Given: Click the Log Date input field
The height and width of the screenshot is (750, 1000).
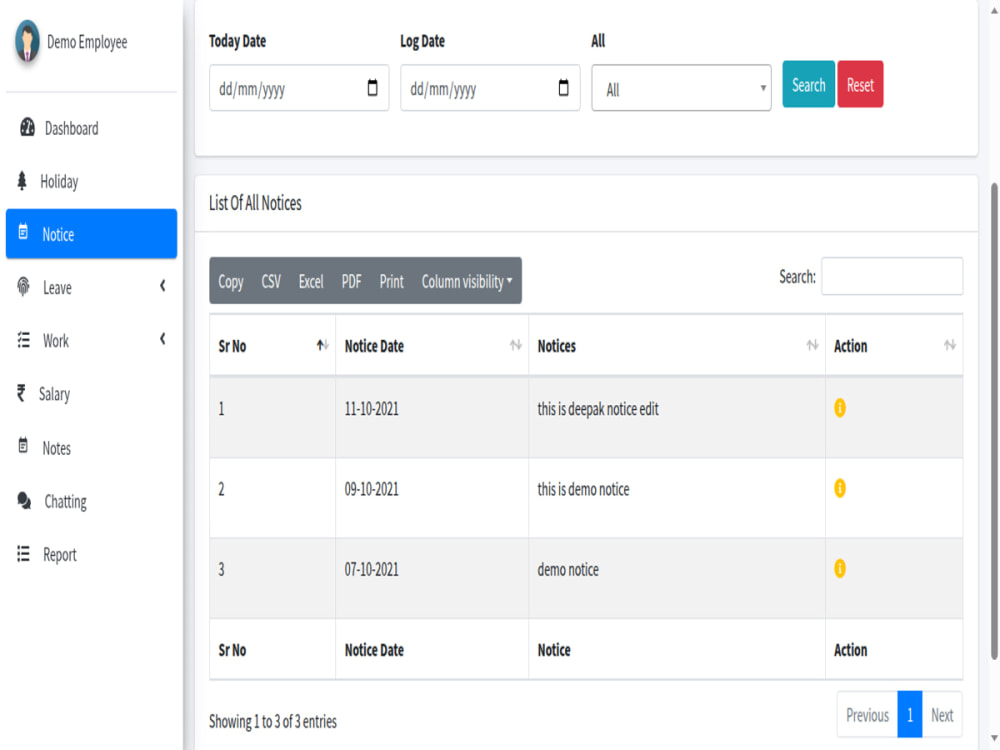Looking at the screenshot, I should tap(490, 88).
